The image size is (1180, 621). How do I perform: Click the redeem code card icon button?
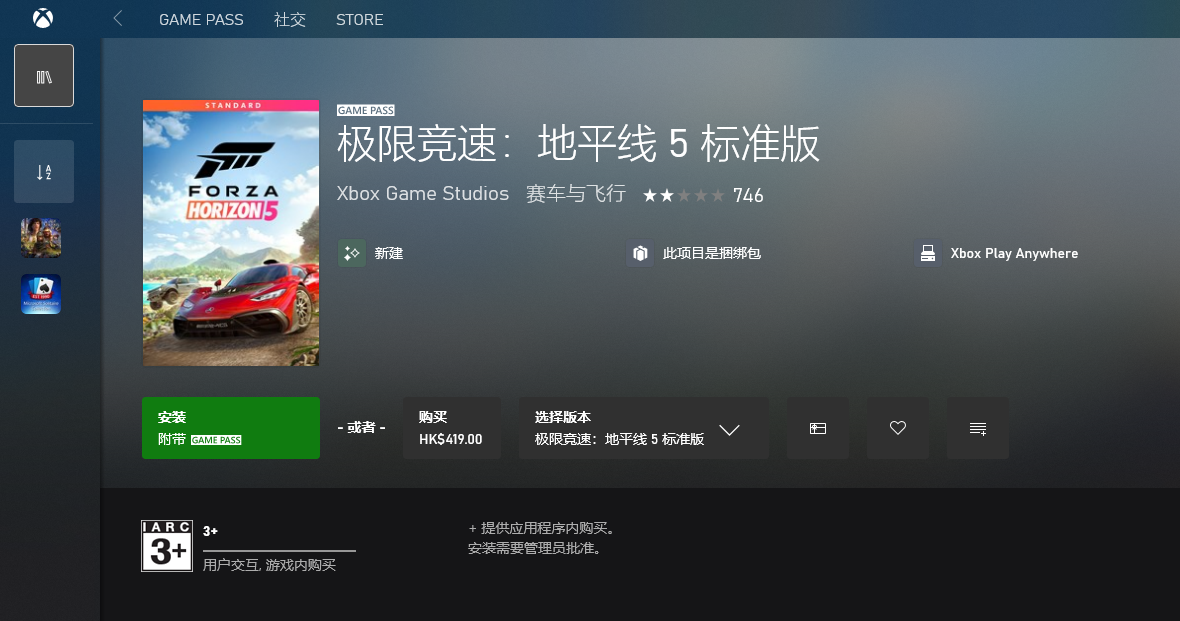[818, 428]
